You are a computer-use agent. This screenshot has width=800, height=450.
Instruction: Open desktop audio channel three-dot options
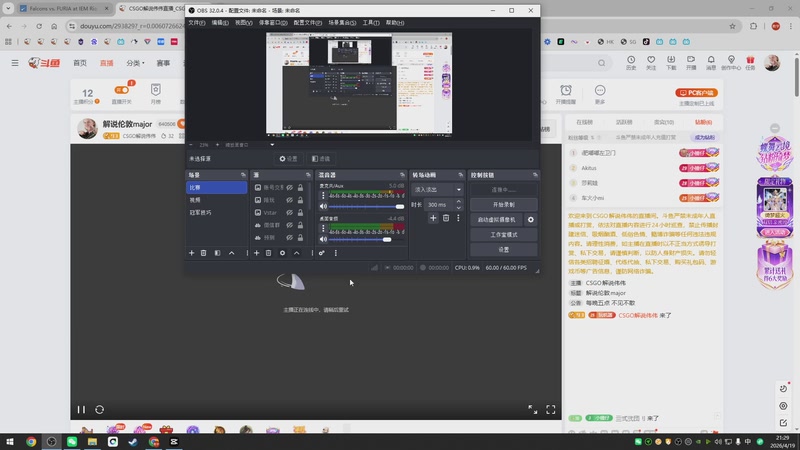[323, 228]
